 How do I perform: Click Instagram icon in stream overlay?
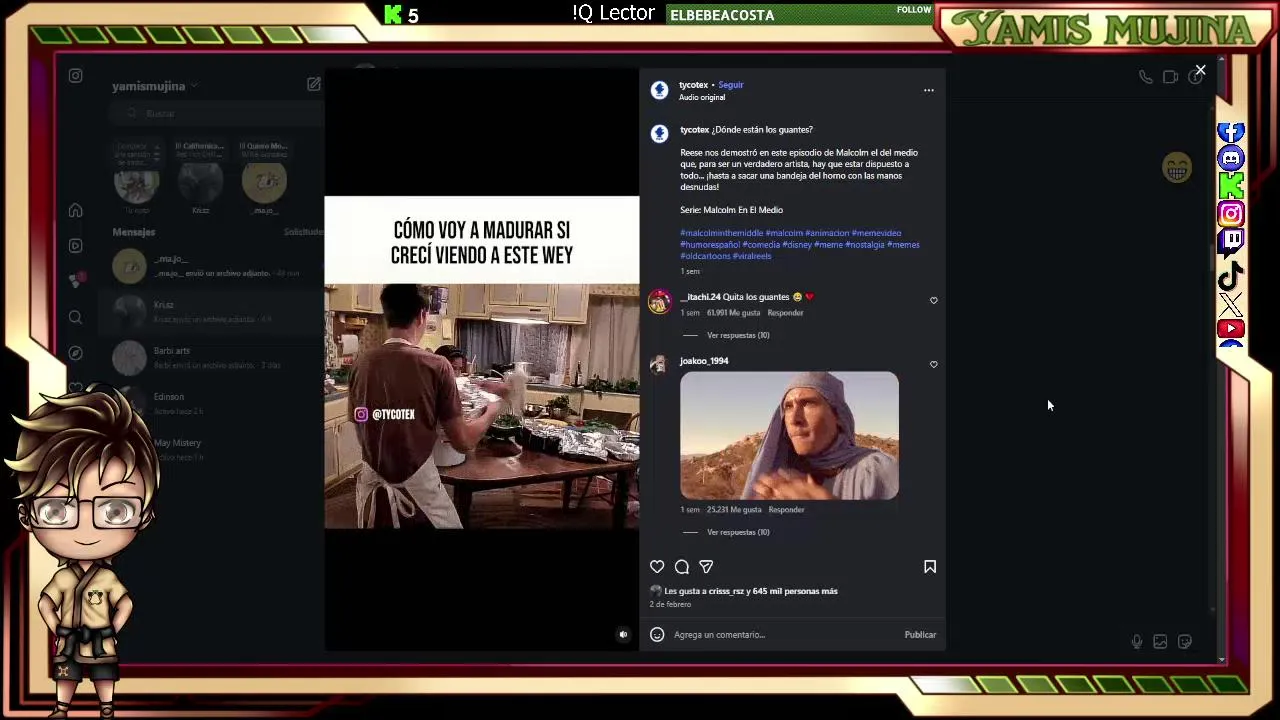pyautogui.click(x=1231, y=214)
